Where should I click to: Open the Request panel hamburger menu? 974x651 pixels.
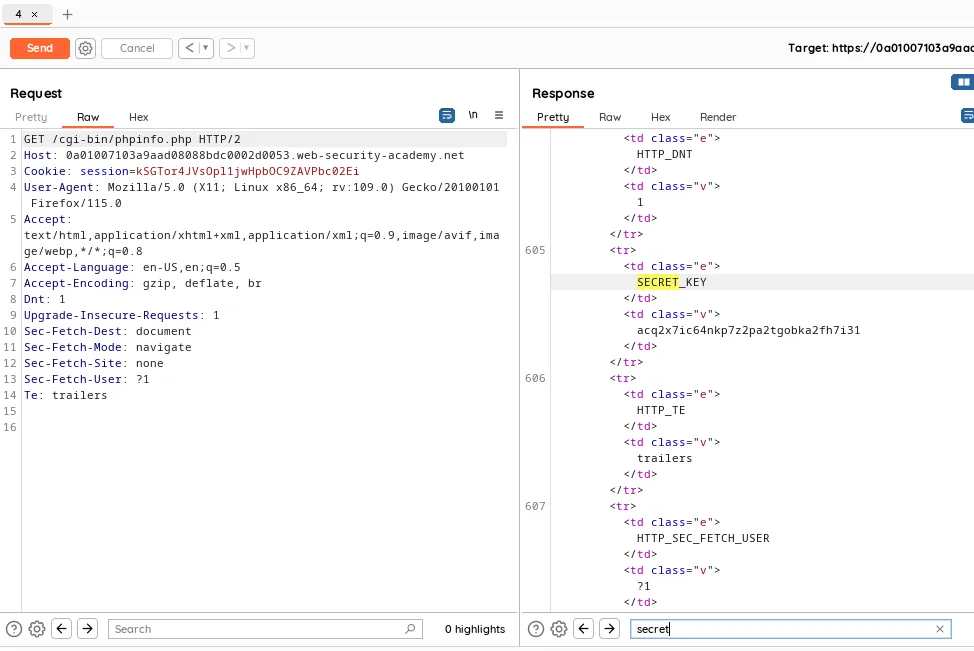pos(499,115)
